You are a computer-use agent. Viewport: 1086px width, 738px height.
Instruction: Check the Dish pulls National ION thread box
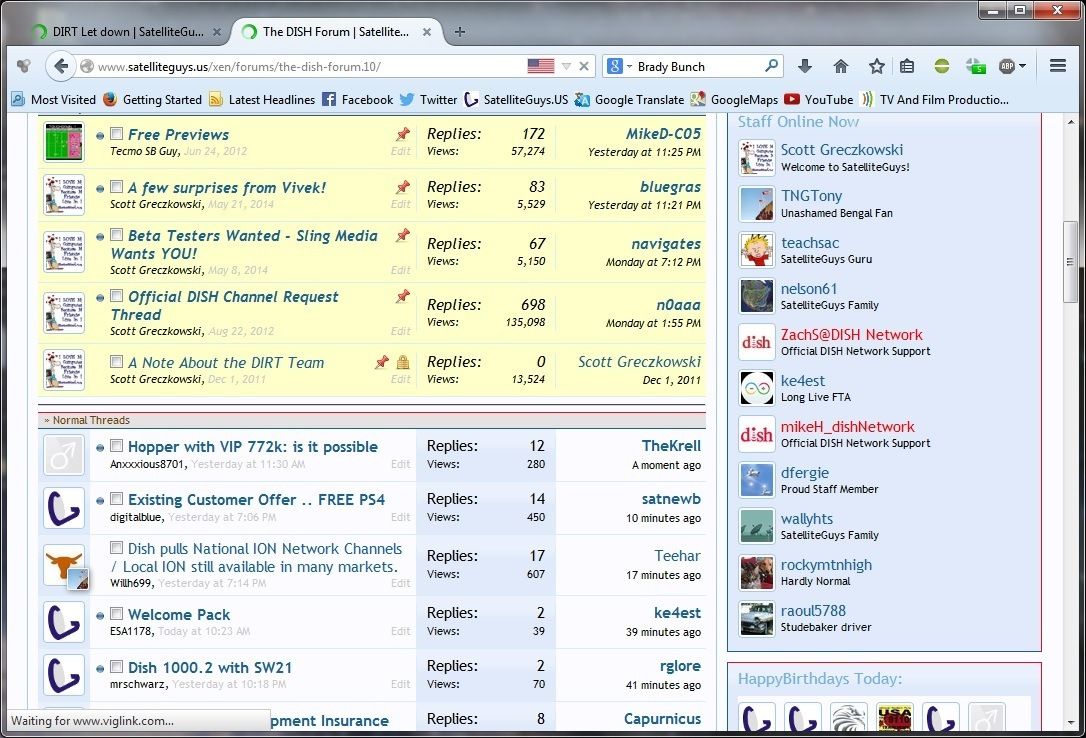pos(116,548)
